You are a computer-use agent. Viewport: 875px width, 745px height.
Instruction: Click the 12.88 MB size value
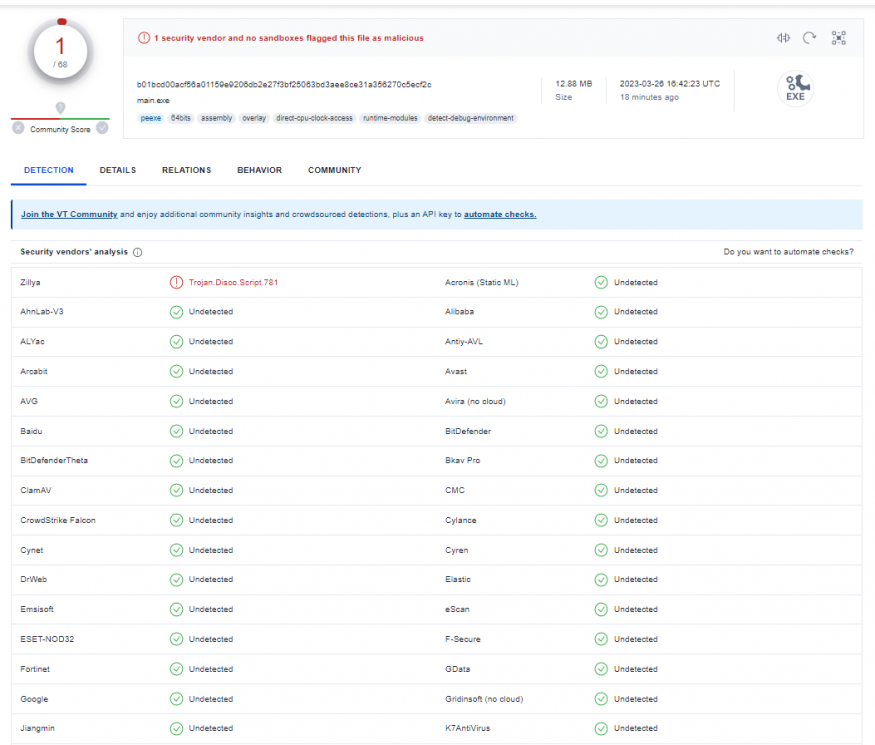(x=574, y=84)
